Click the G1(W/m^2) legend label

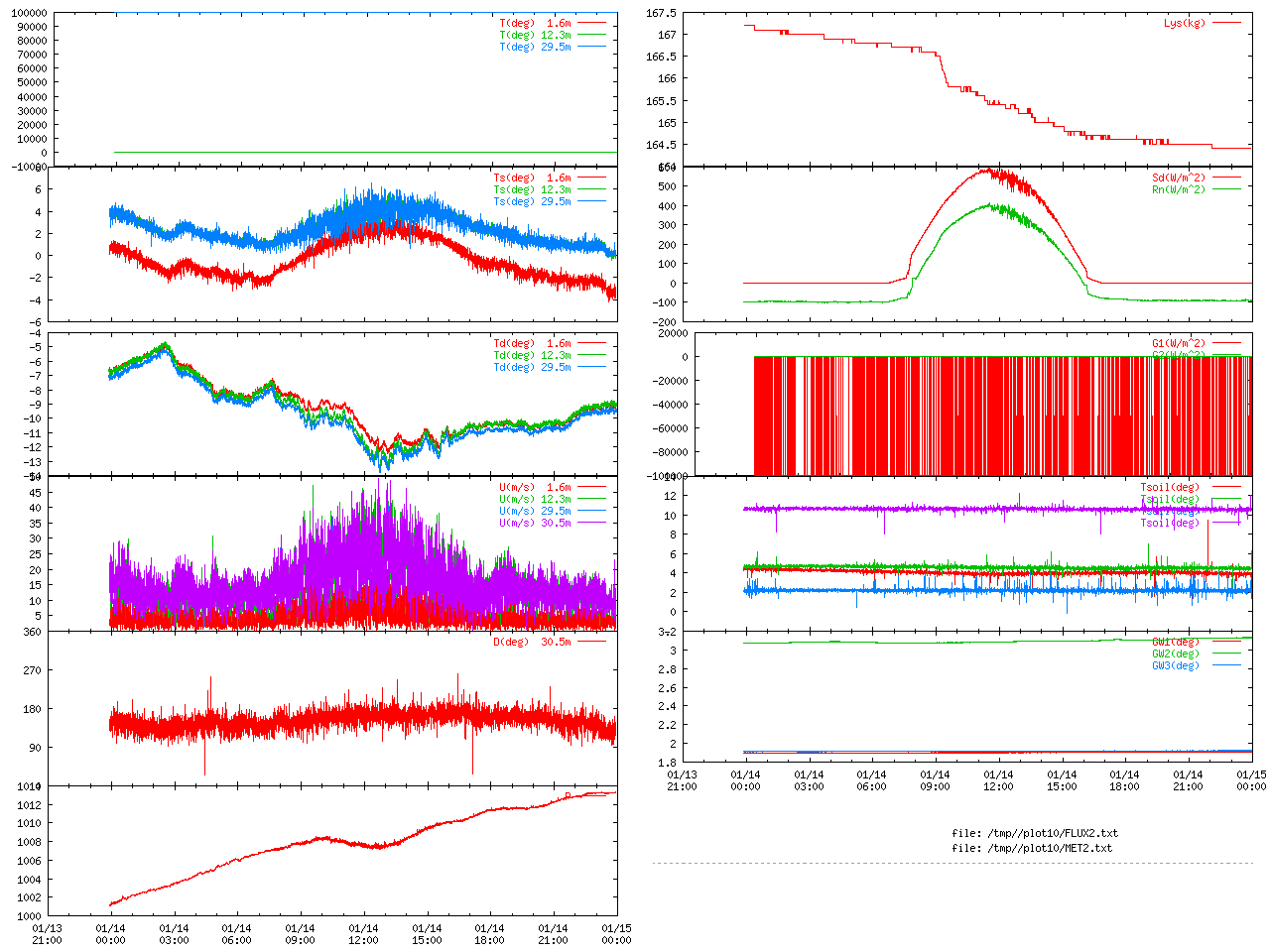1178,343
